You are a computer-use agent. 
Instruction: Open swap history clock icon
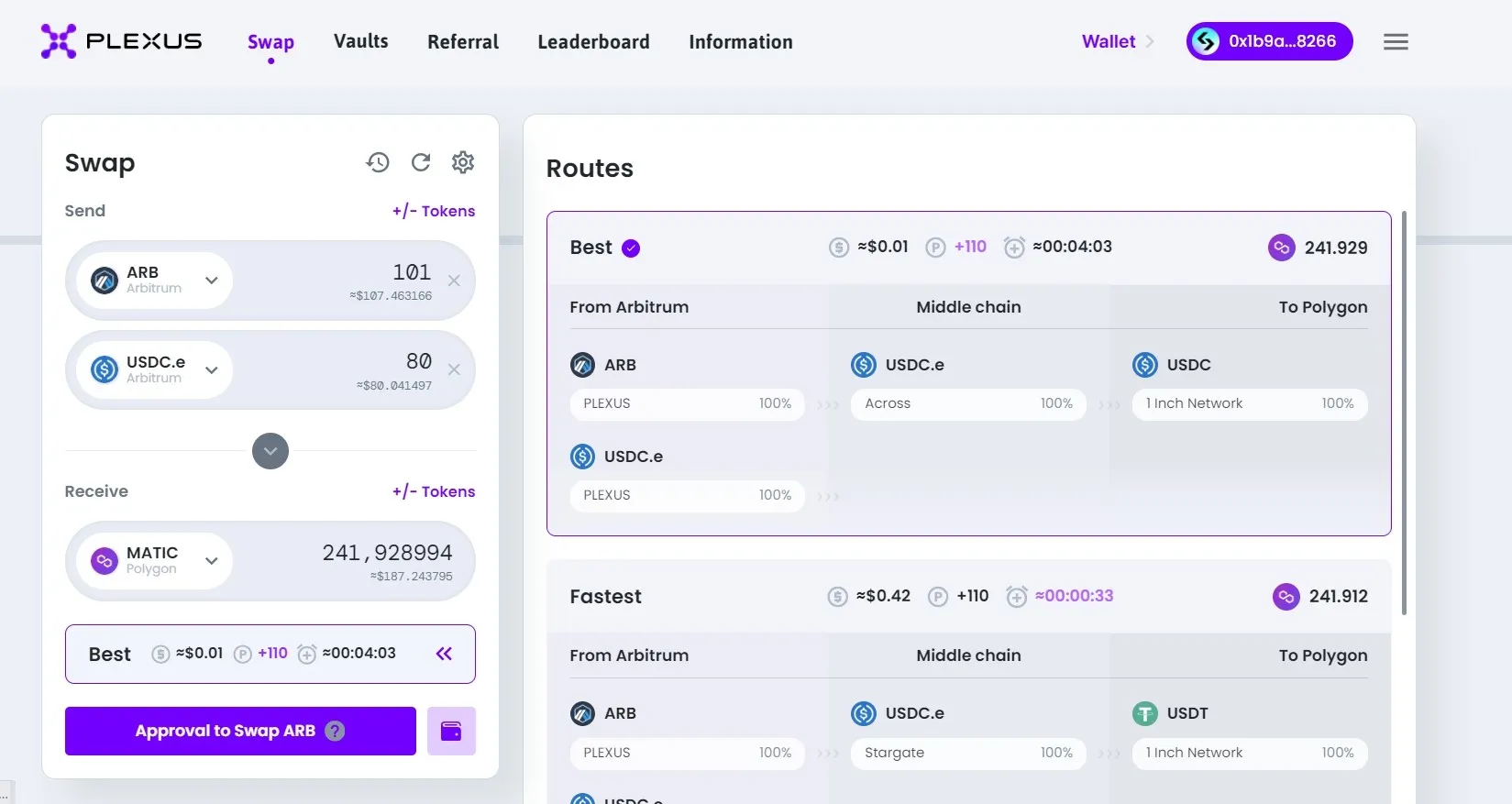pyautogui.click(x=378, y=162)
